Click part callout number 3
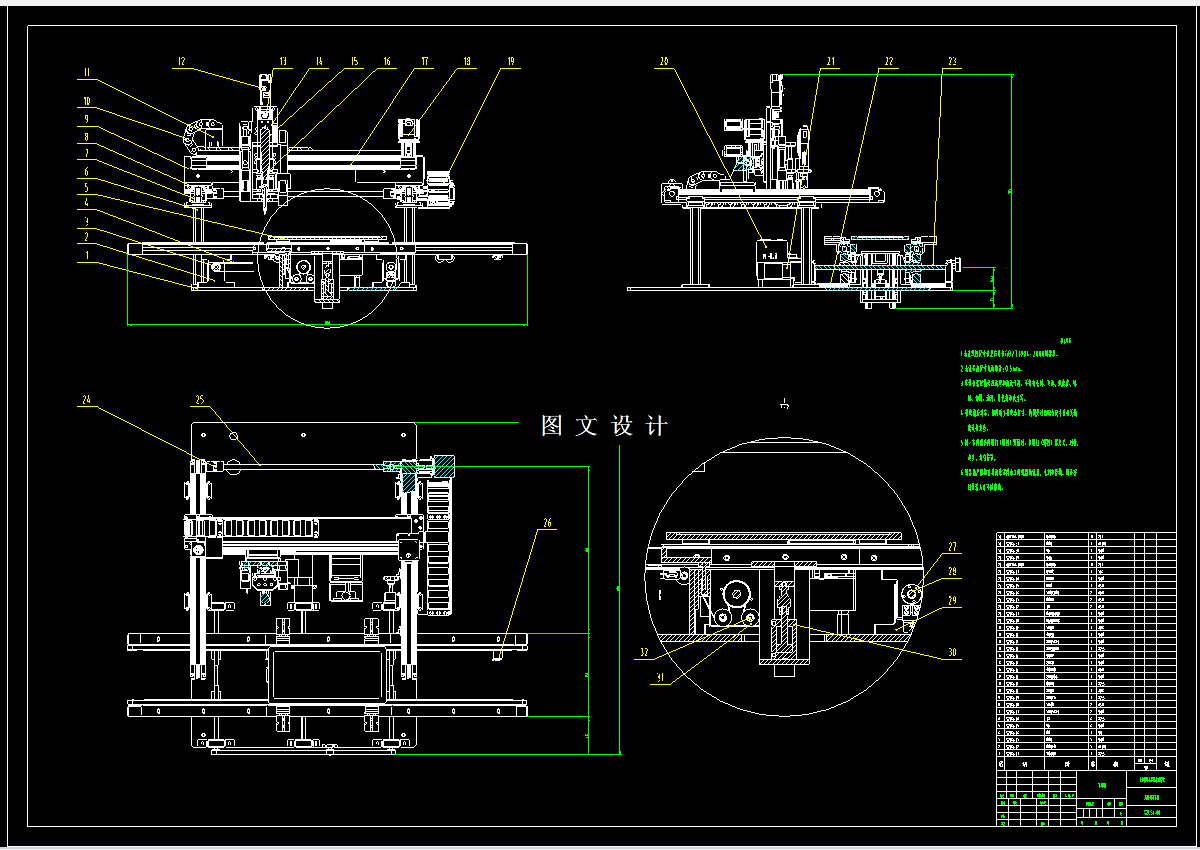The image size is (1200, 850). point(86,220)
